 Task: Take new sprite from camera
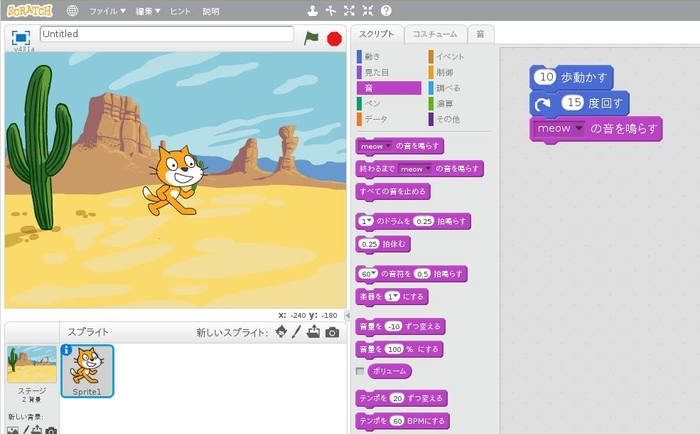click(332, 332)
